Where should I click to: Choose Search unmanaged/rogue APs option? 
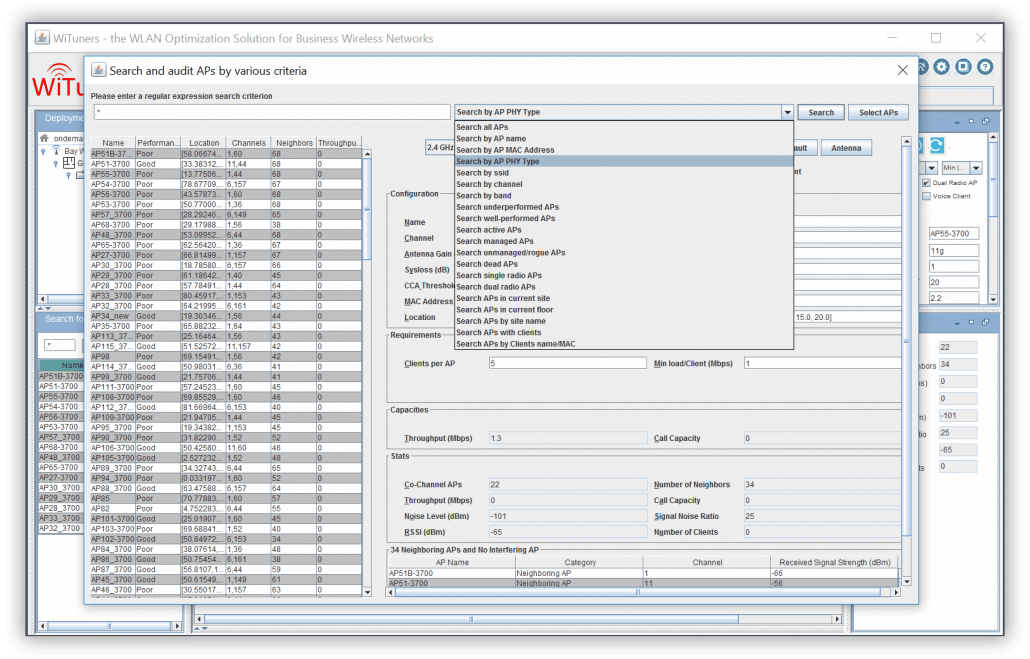[x=623, y=252]
